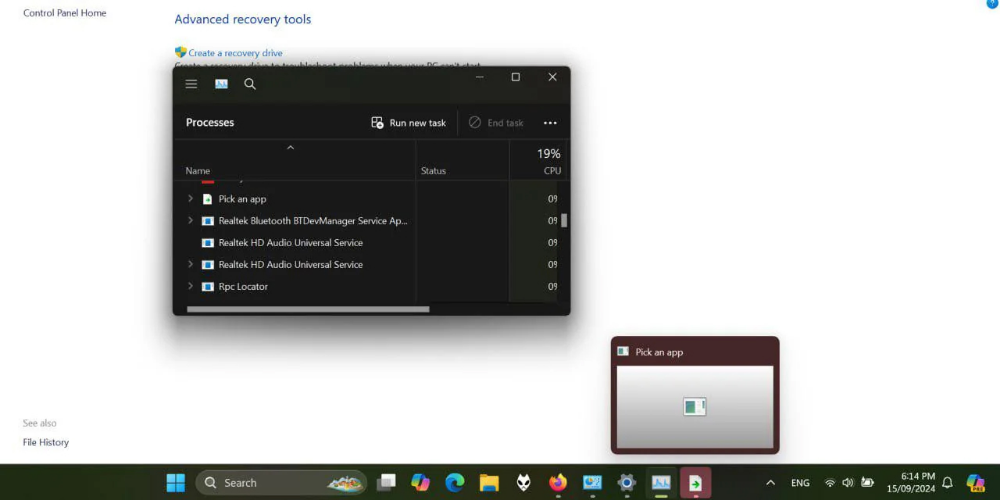The width and height of the screenshot is (1000, 500).
Task: Expand the Rpc Locator process
Action: tap(190, 286)
